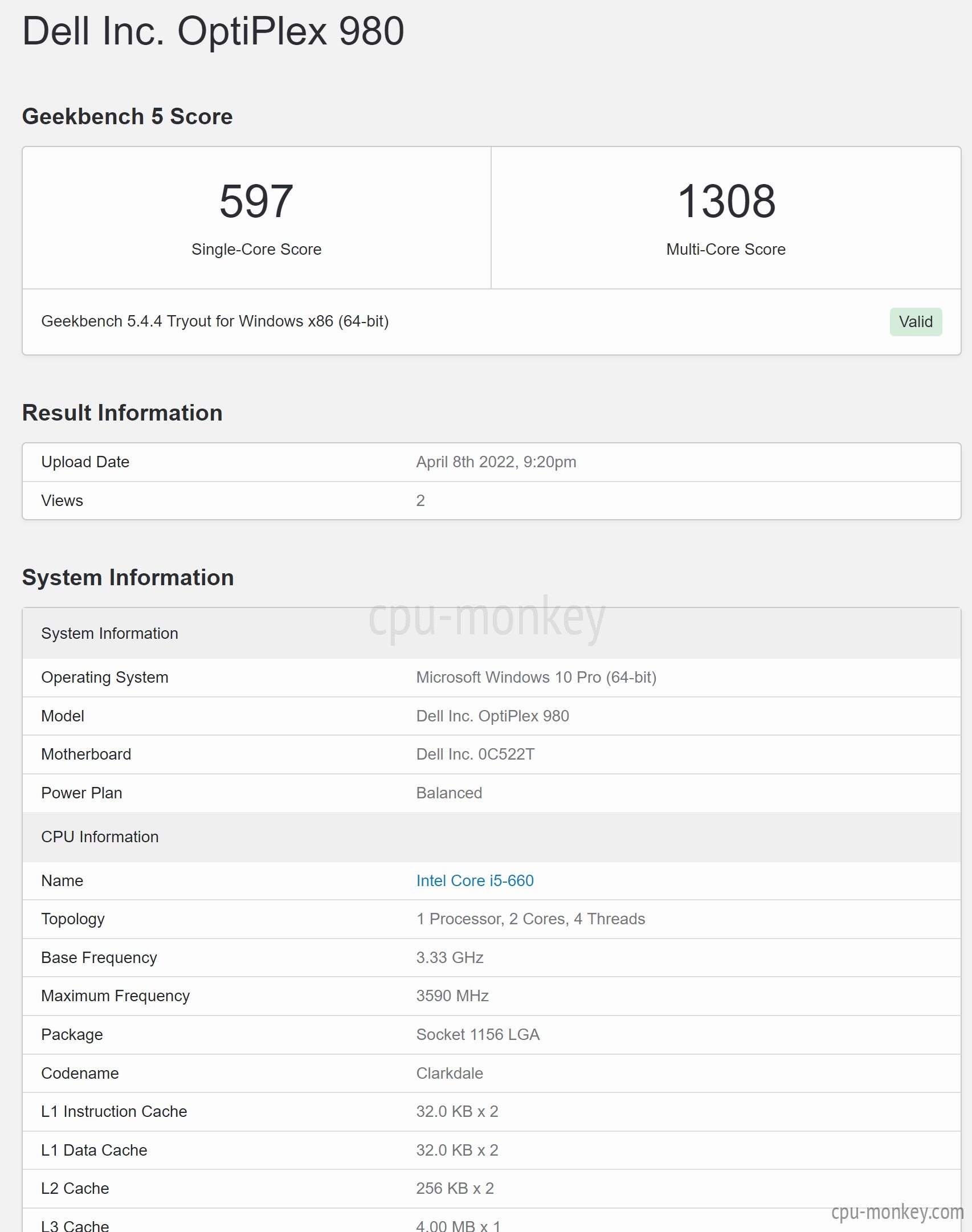Image resolution: width=972 pixels, height=1232 pixels.
Task: Select the L1 Data Cache value 32.0 KB x 2
Action: [457, 1150]
